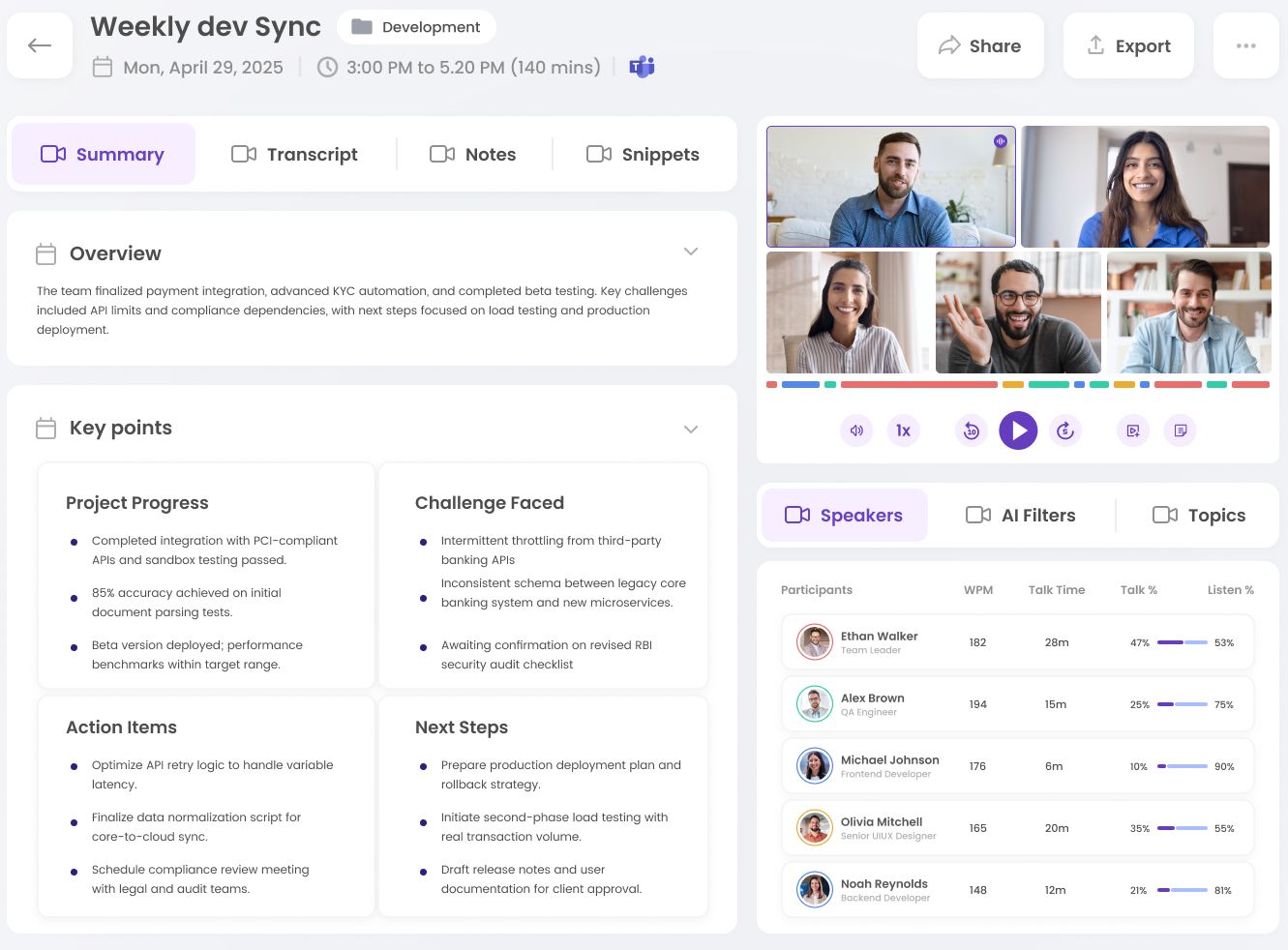The width and height of the screenshot is (1288, 950).
Task: Click the back arrow button
Action: click(40, 45)
